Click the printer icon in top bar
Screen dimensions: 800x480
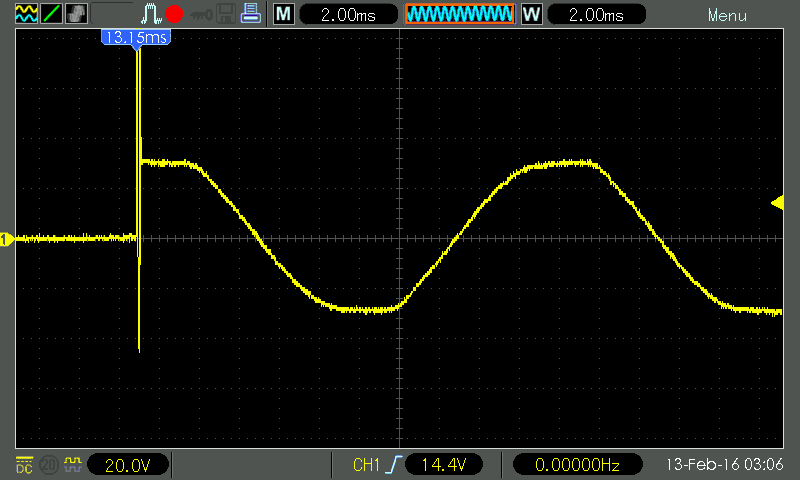[x=251, y=13]
